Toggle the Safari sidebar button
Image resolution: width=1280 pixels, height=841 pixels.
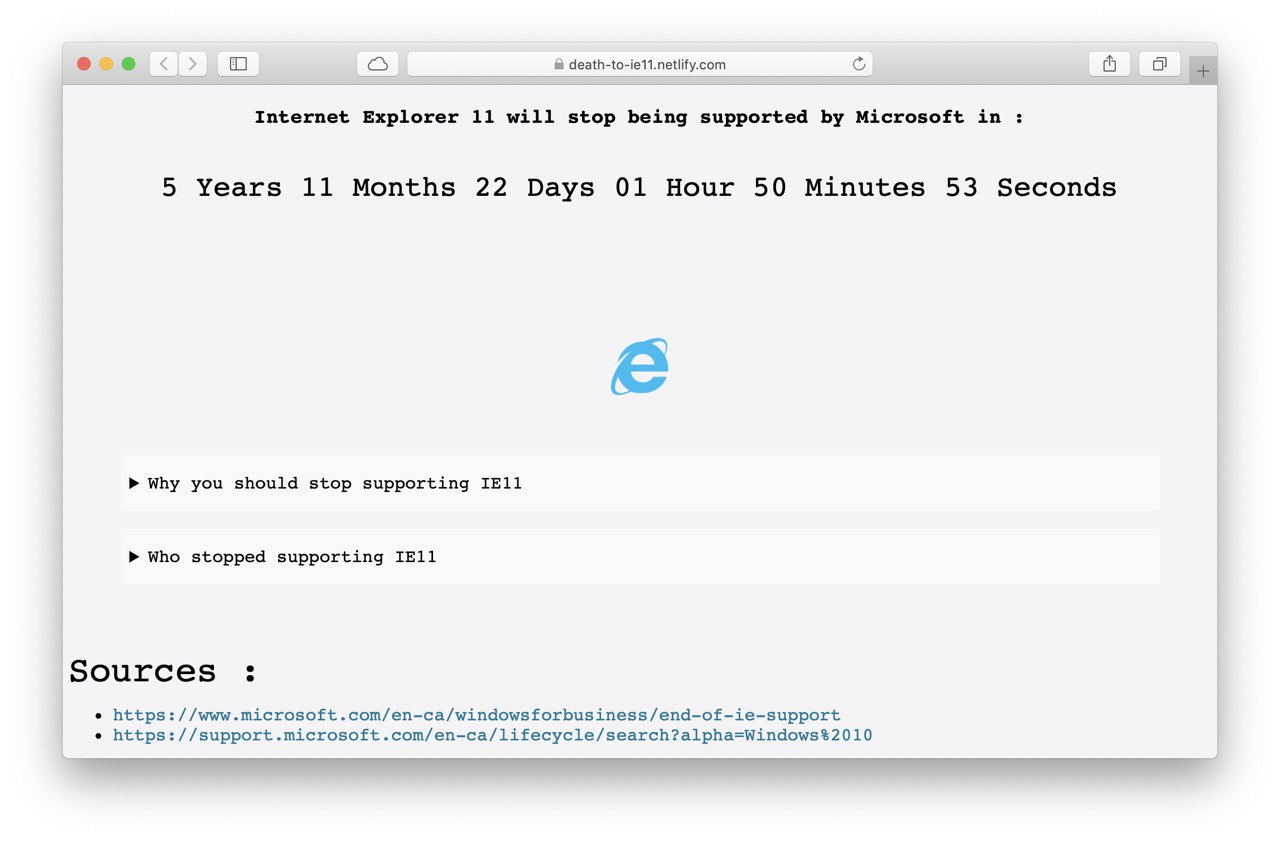pyautogui.click(x=238, y=64)
